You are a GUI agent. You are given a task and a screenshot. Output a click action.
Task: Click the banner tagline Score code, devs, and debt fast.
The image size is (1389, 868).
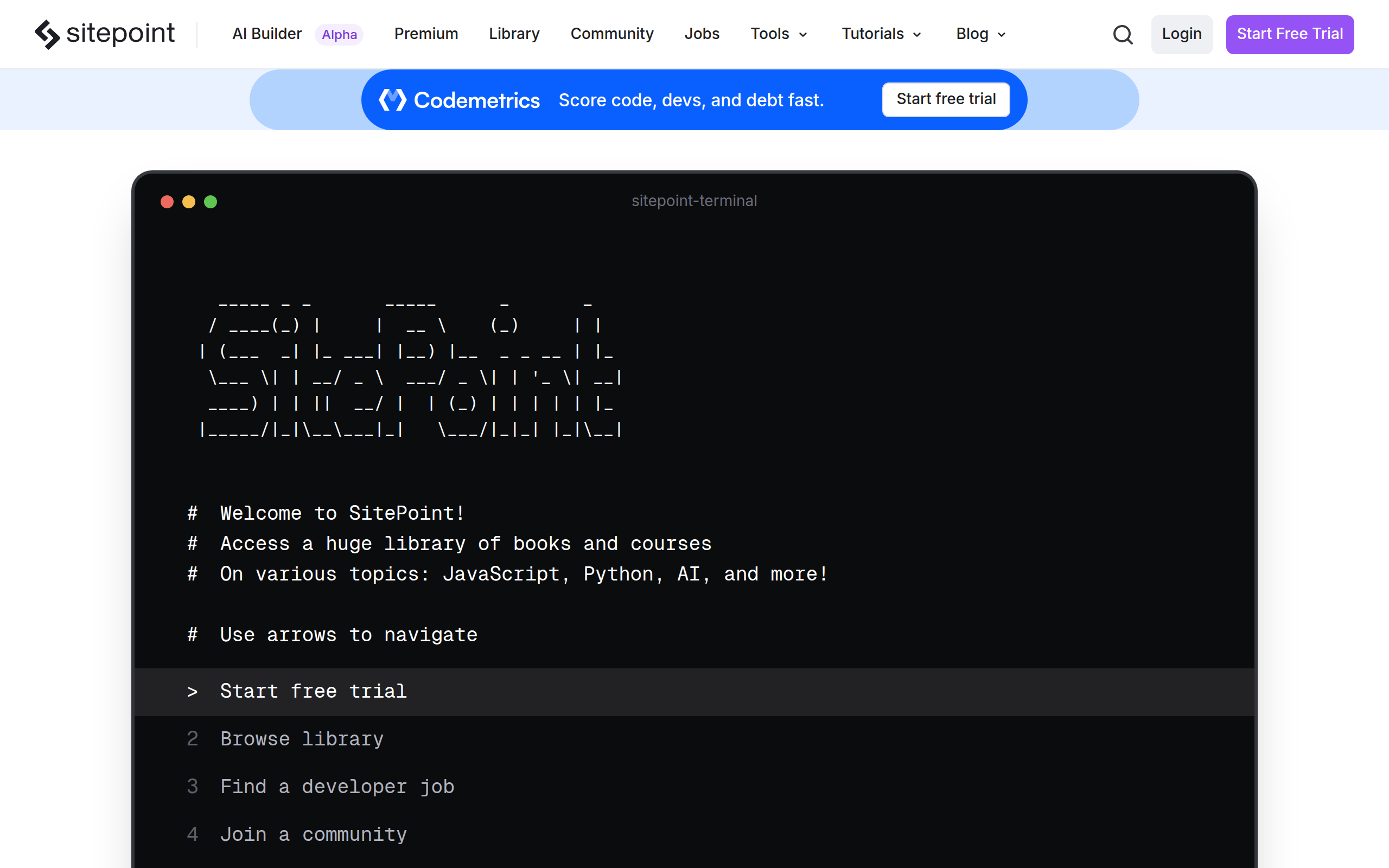point(691,100)
